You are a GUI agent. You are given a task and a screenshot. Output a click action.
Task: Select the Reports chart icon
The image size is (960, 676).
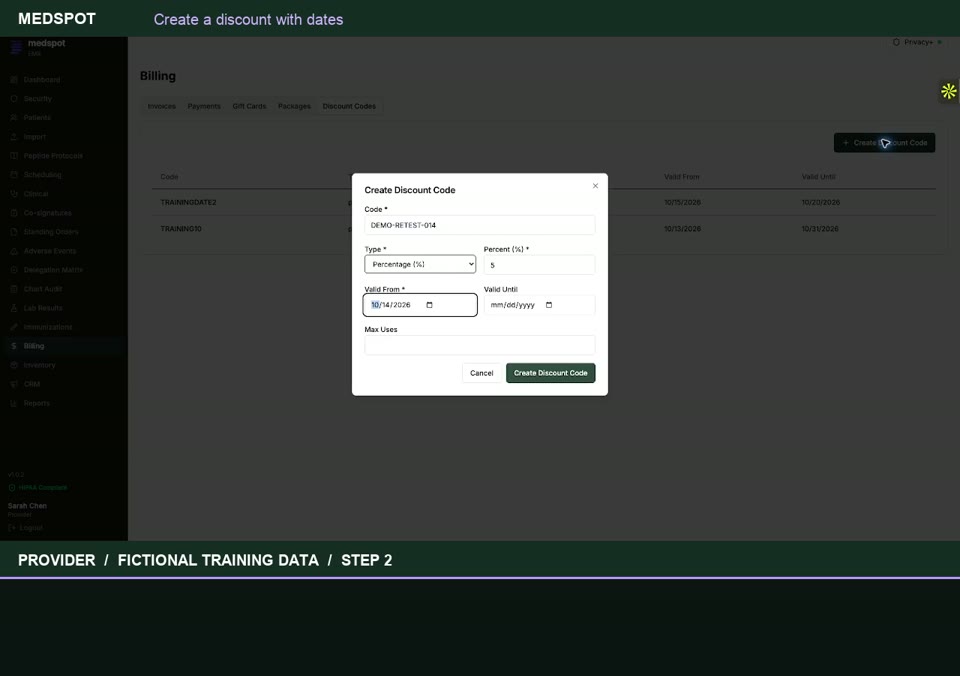[14, 403]
